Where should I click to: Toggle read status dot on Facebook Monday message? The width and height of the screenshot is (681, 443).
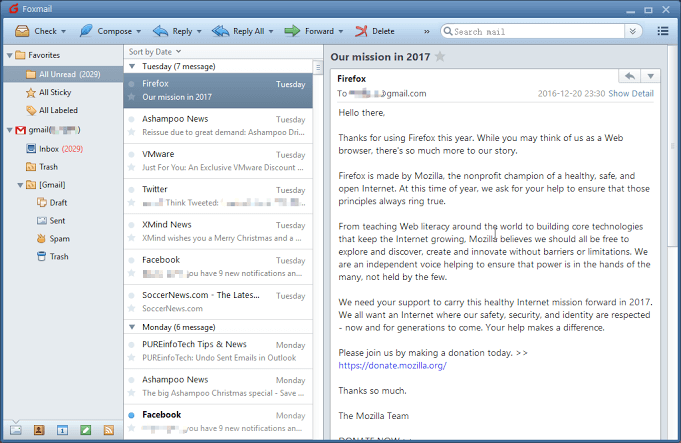tap(131, 415)
